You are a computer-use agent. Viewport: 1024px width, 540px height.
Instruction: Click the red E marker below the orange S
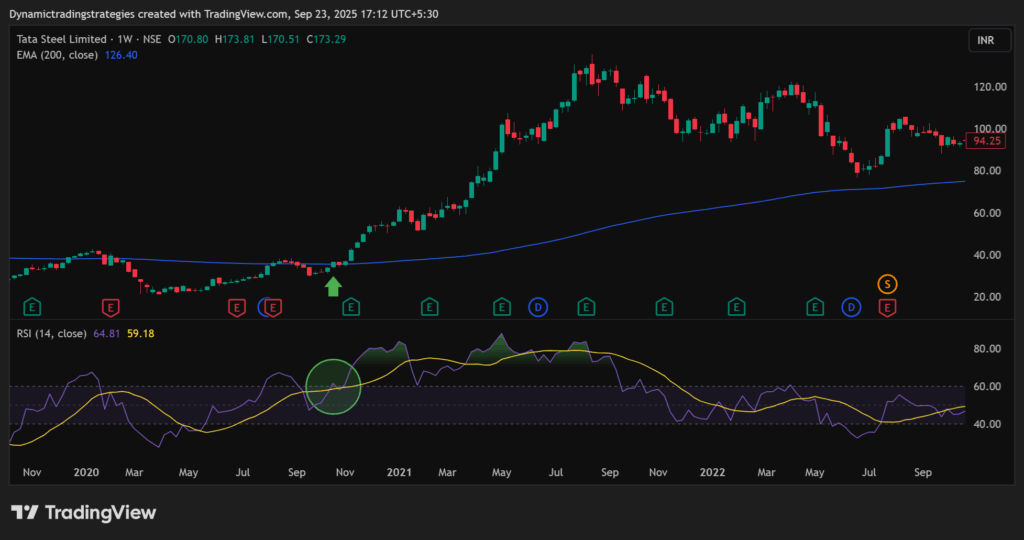pyautogui.click(x=887, y=306)
